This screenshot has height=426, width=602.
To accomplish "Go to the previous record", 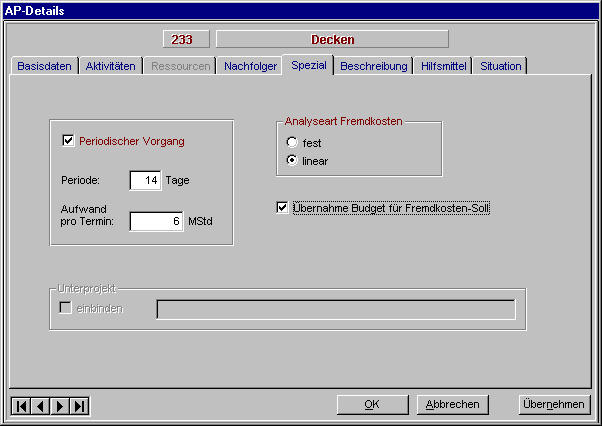I will tap(40, 405).
